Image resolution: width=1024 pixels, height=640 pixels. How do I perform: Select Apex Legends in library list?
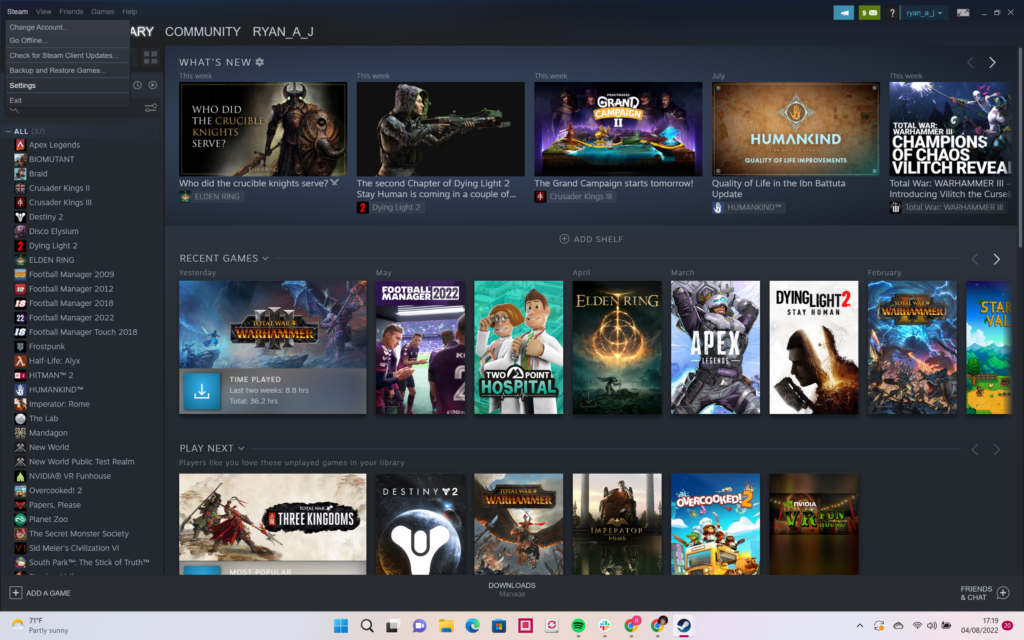click(x=54, y=145)
